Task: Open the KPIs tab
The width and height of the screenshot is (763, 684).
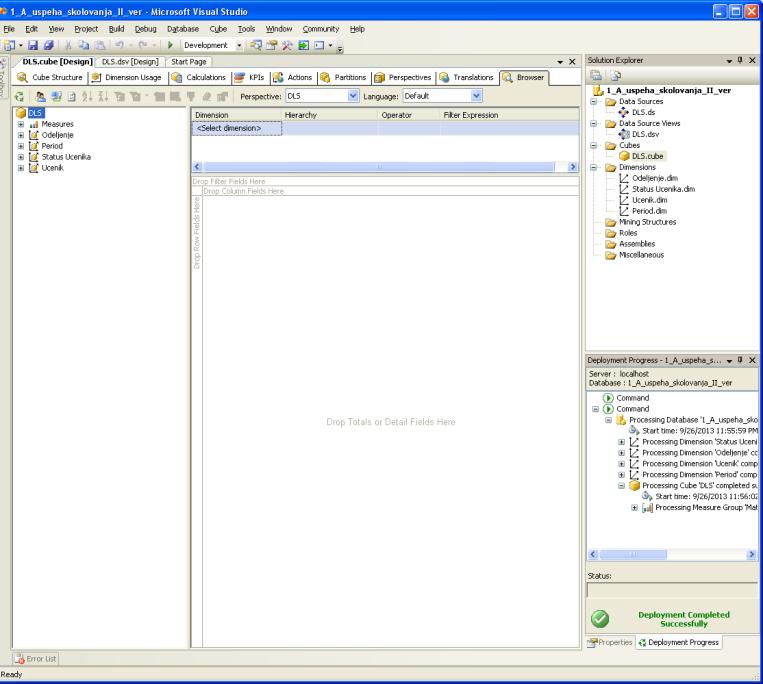Action: click(250, 77)
